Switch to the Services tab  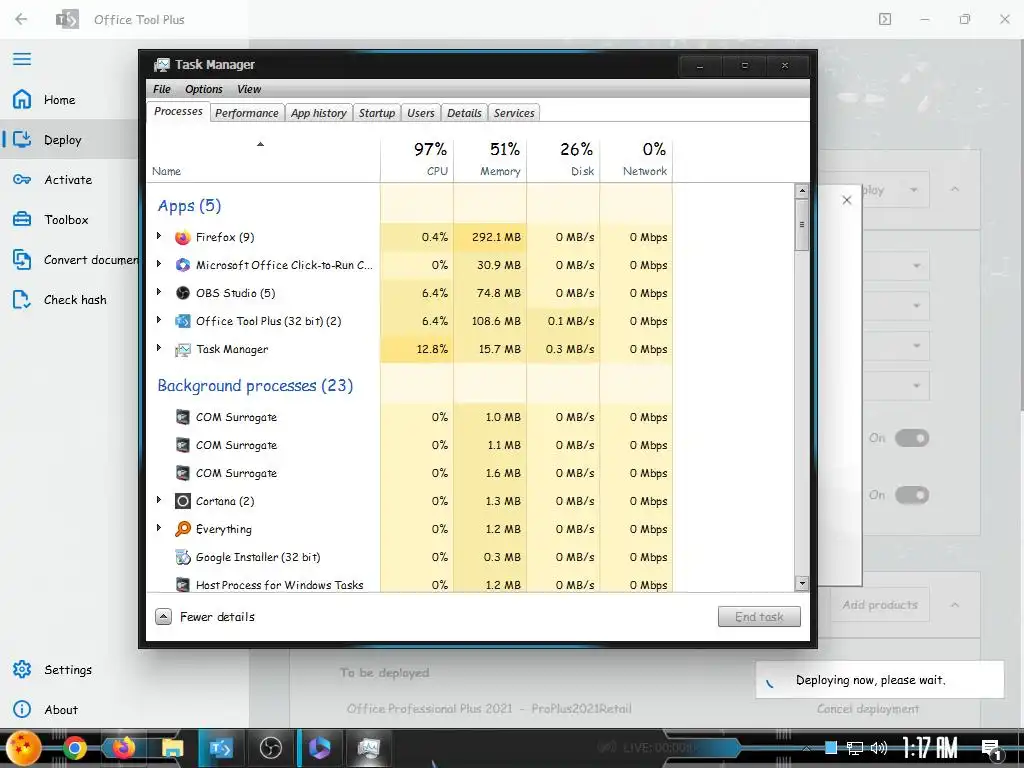pyautogui.click(x=514, y=113)
